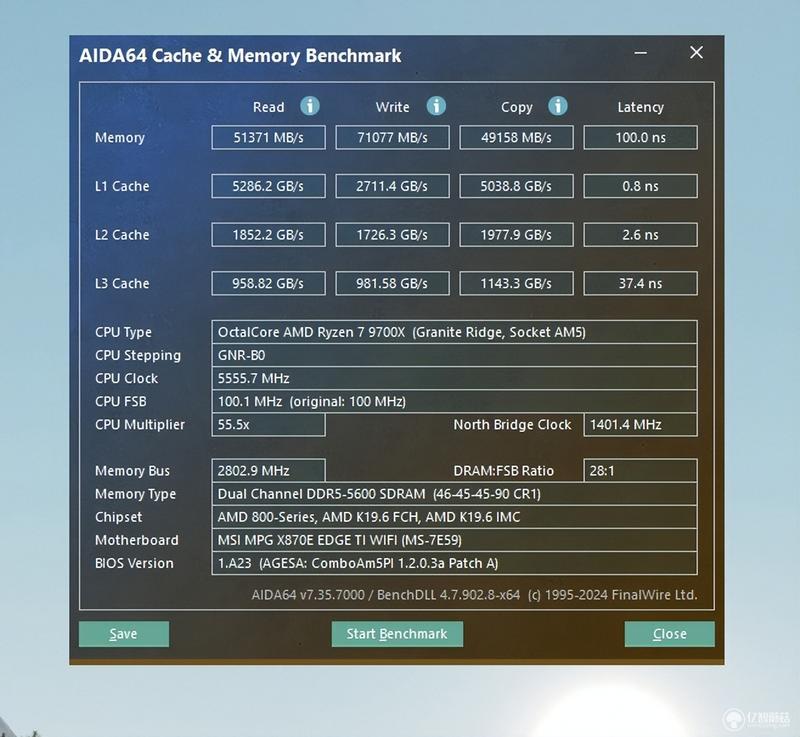This screenshot has height=737, width=800.
Task: Click Memory Type DDR5-5600 SDRAM field
Action: pyautogui.click(x=454, y=494)
